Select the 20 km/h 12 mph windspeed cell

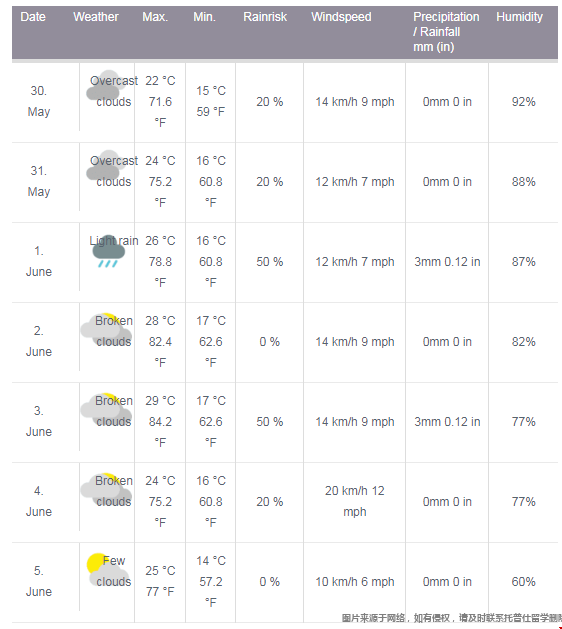(x=355, y=501)
